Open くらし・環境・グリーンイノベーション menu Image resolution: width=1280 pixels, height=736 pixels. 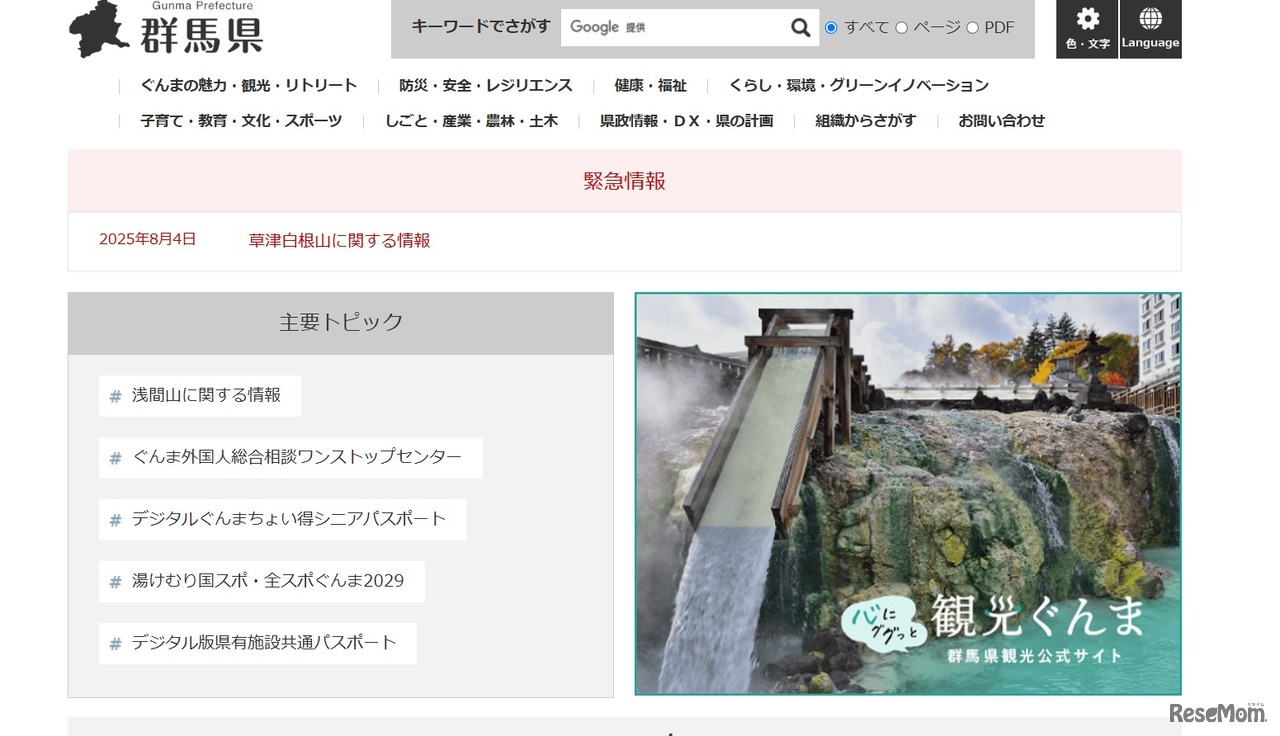click(859, 86)
